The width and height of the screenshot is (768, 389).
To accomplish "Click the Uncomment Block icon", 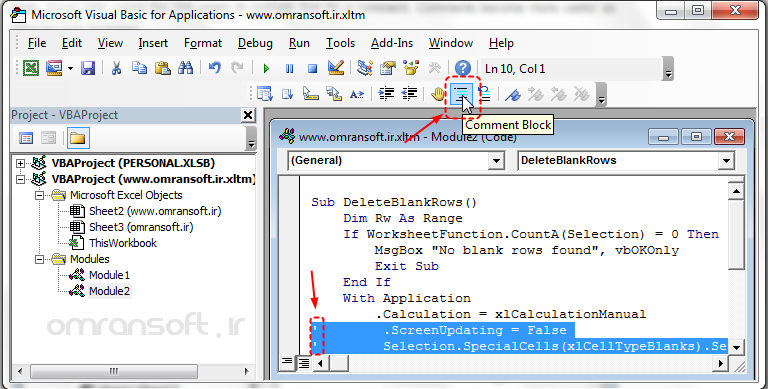I will point(484,94).
